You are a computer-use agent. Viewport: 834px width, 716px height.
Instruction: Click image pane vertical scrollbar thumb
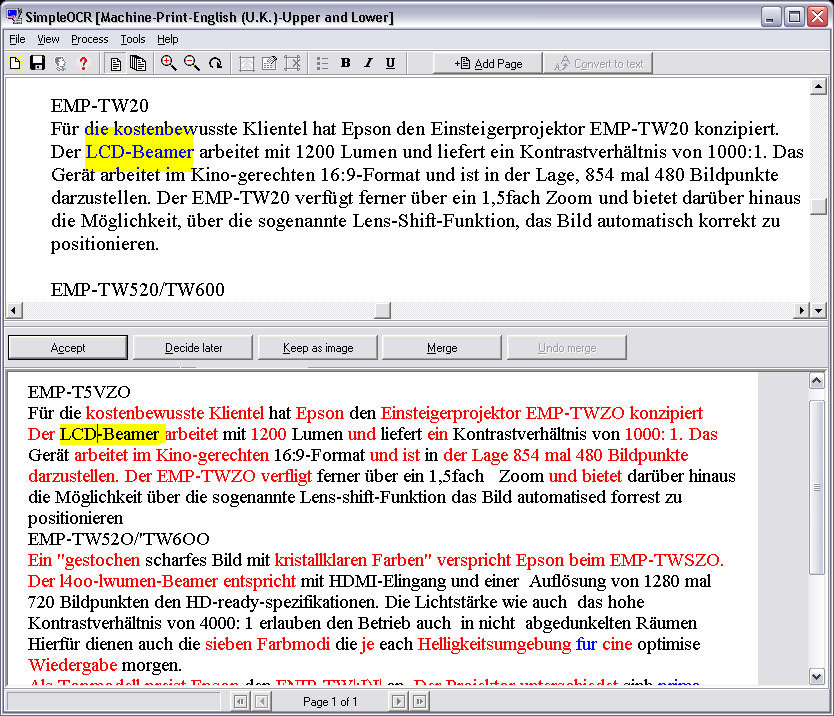(818, 206)
